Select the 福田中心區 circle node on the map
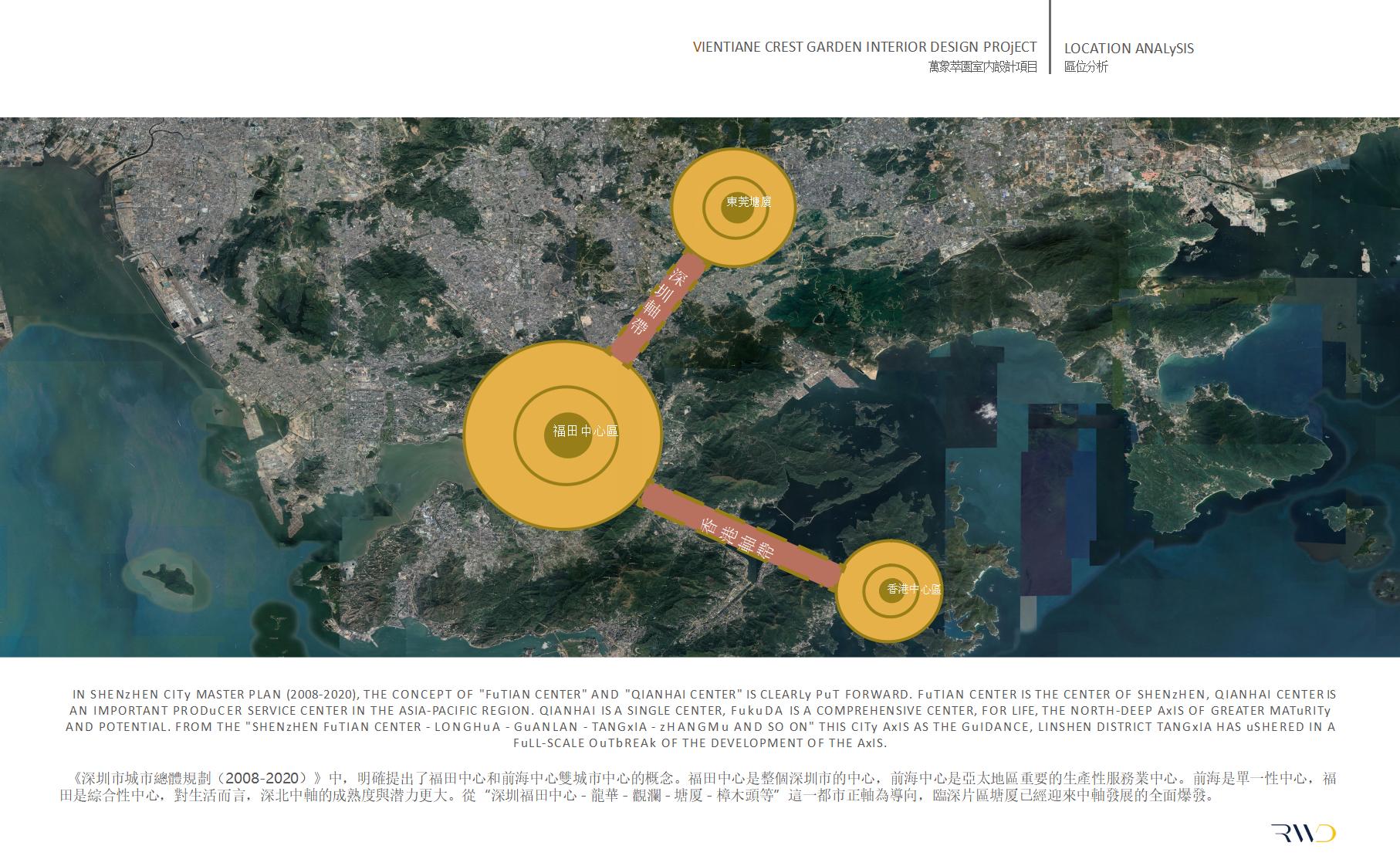 tap(563, 435)
